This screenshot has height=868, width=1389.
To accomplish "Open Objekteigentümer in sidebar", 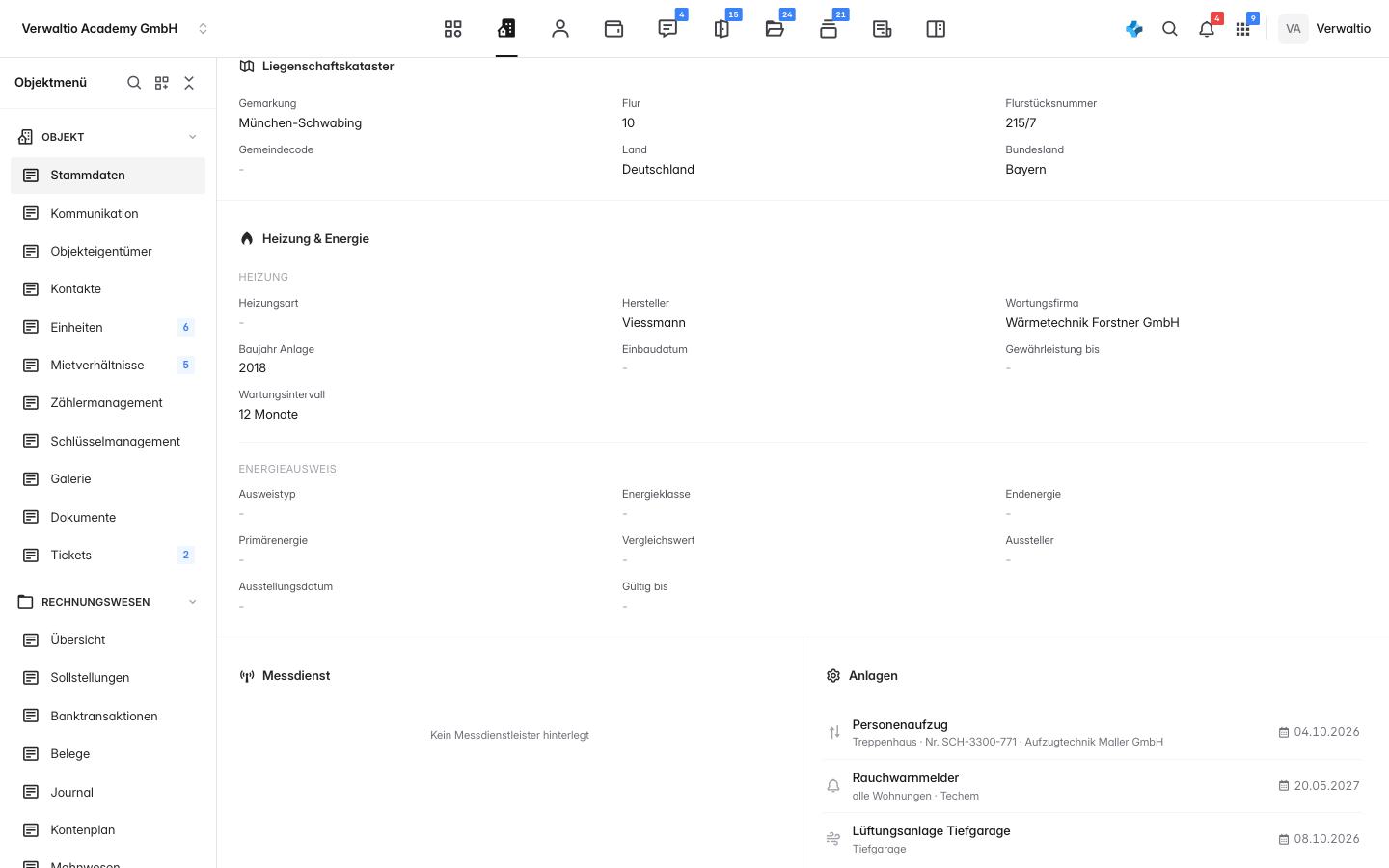I will point(108,252).
